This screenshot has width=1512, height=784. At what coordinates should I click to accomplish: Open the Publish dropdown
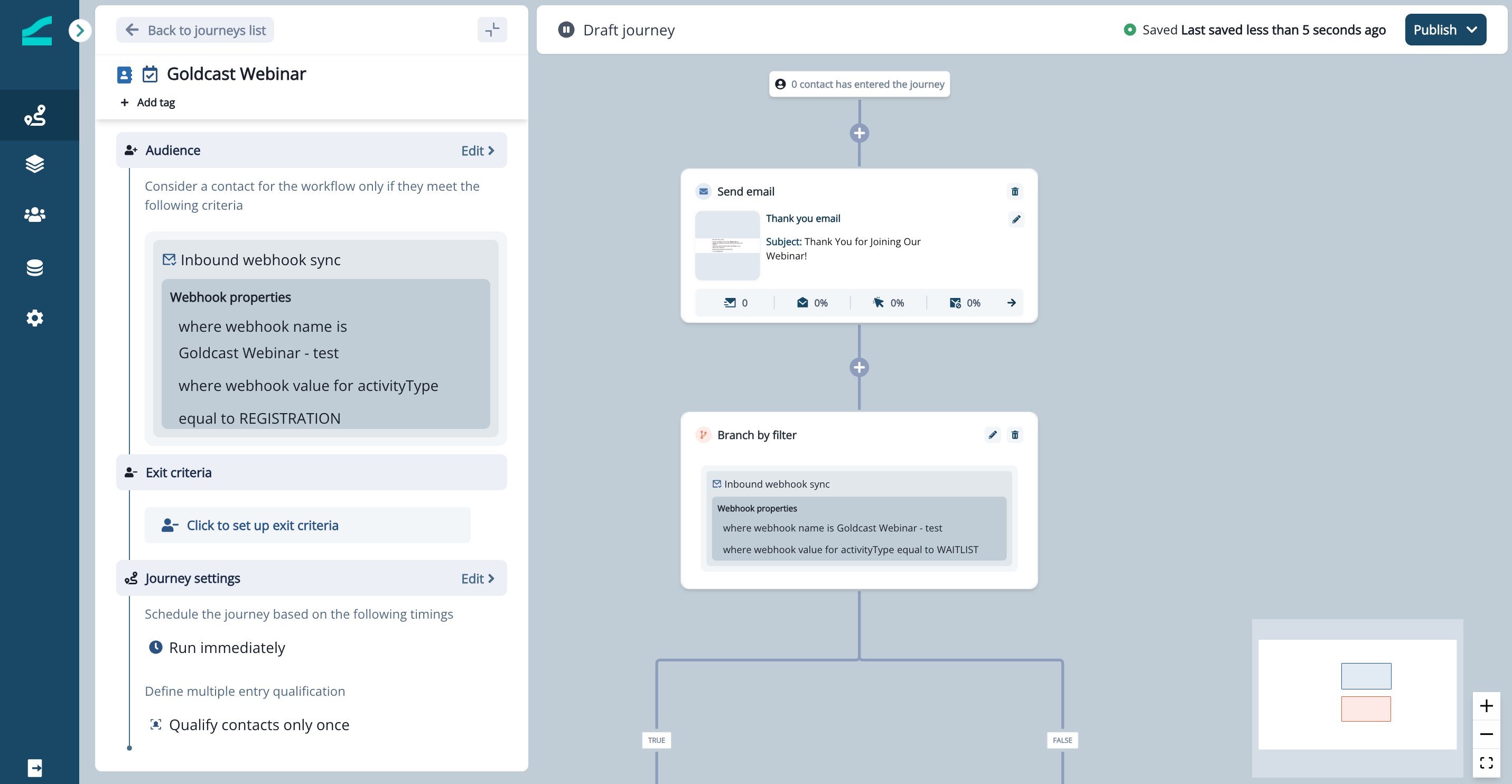1445,30
